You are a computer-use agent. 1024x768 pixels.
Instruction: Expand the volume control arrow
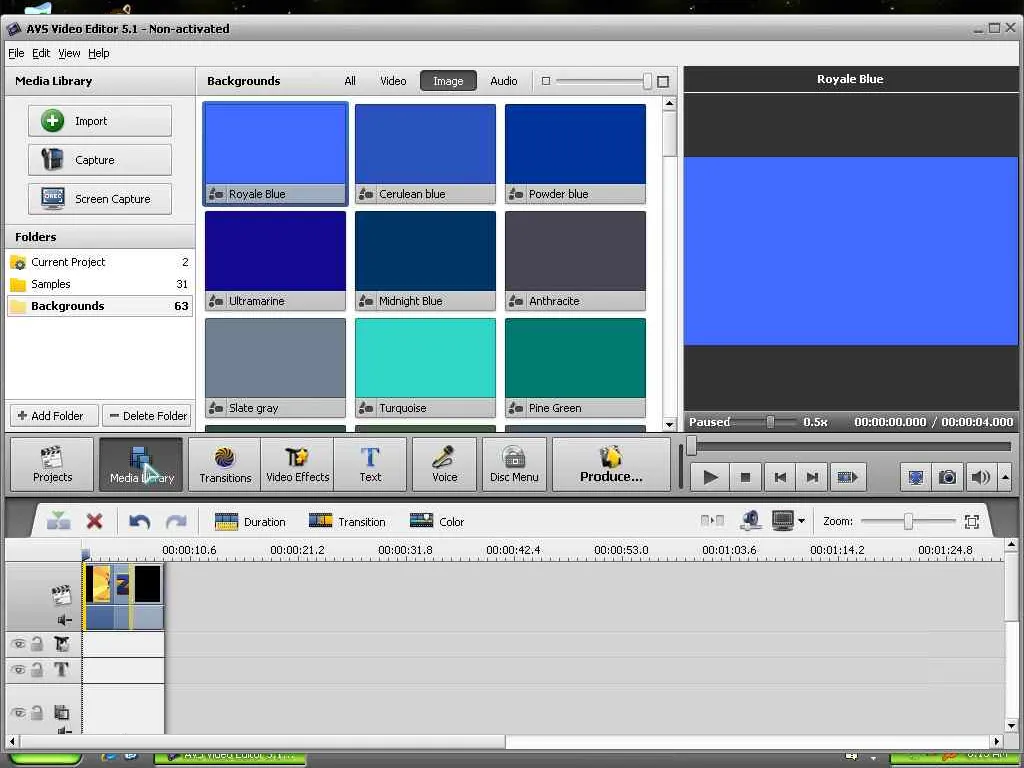tap(1005, 478)
